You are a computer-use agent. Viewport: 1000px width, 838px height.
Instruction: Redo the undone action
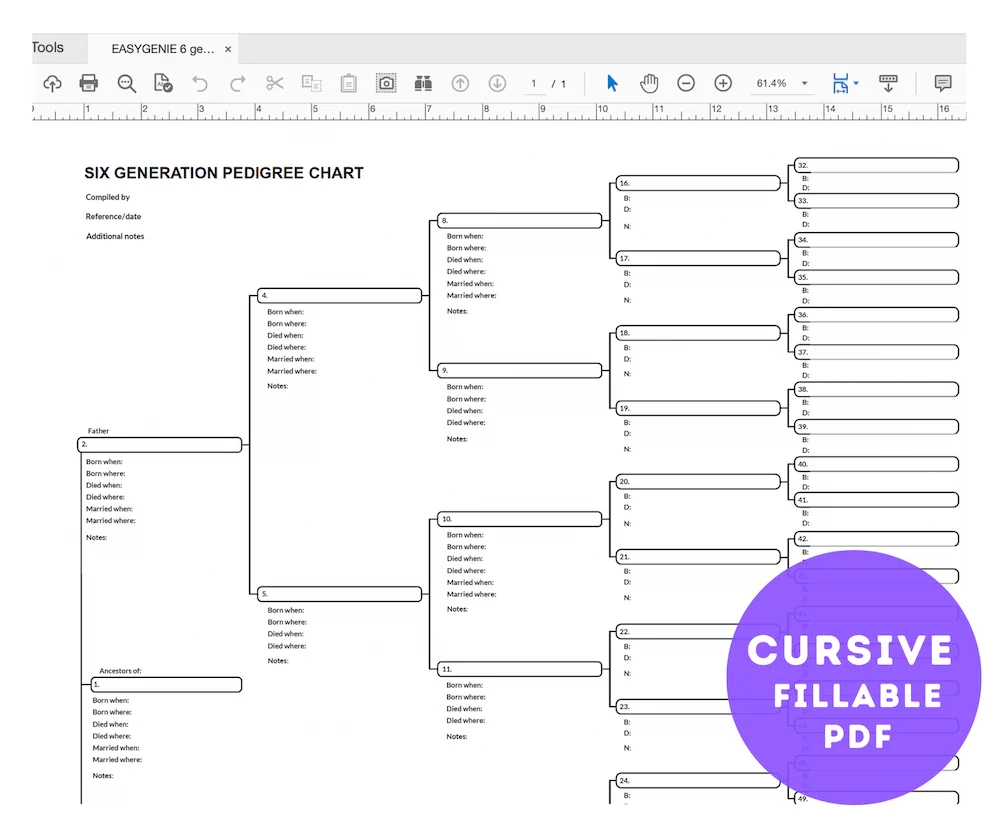pyautogui.click(x=238, y=83)
